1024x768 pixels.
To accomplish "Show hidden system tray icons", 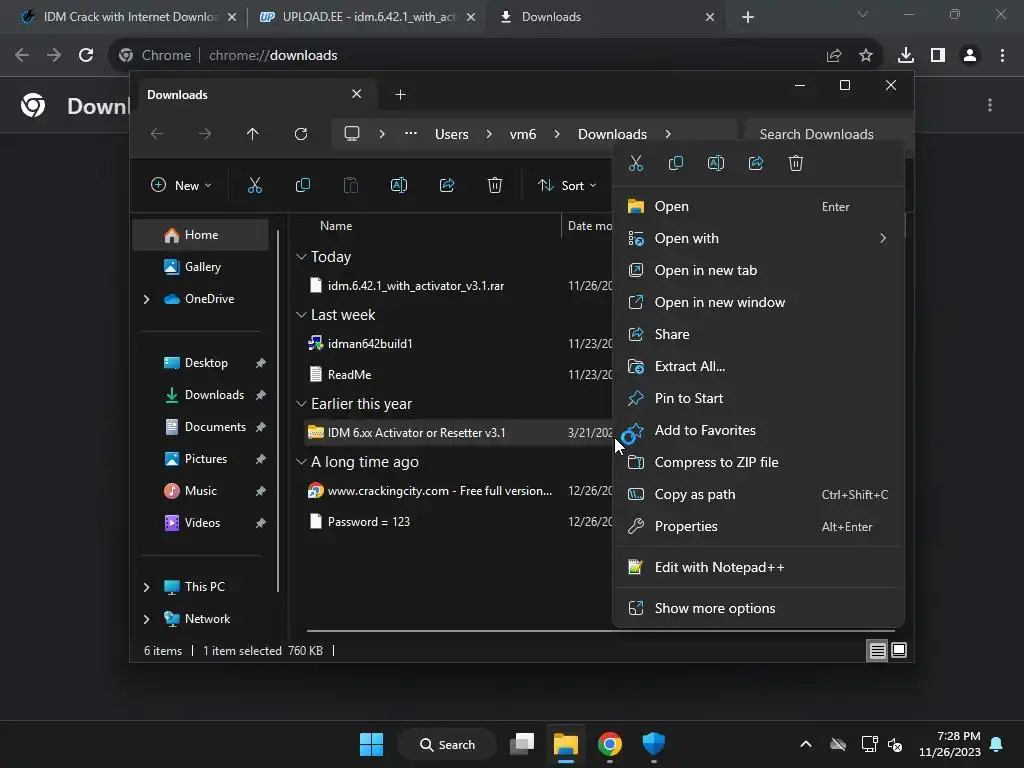I will [806, 744].
